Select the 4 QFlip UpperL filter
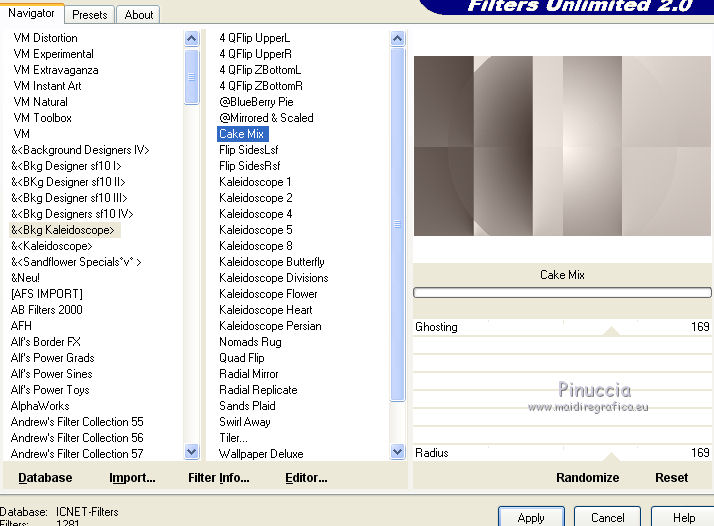 point(255,38)
